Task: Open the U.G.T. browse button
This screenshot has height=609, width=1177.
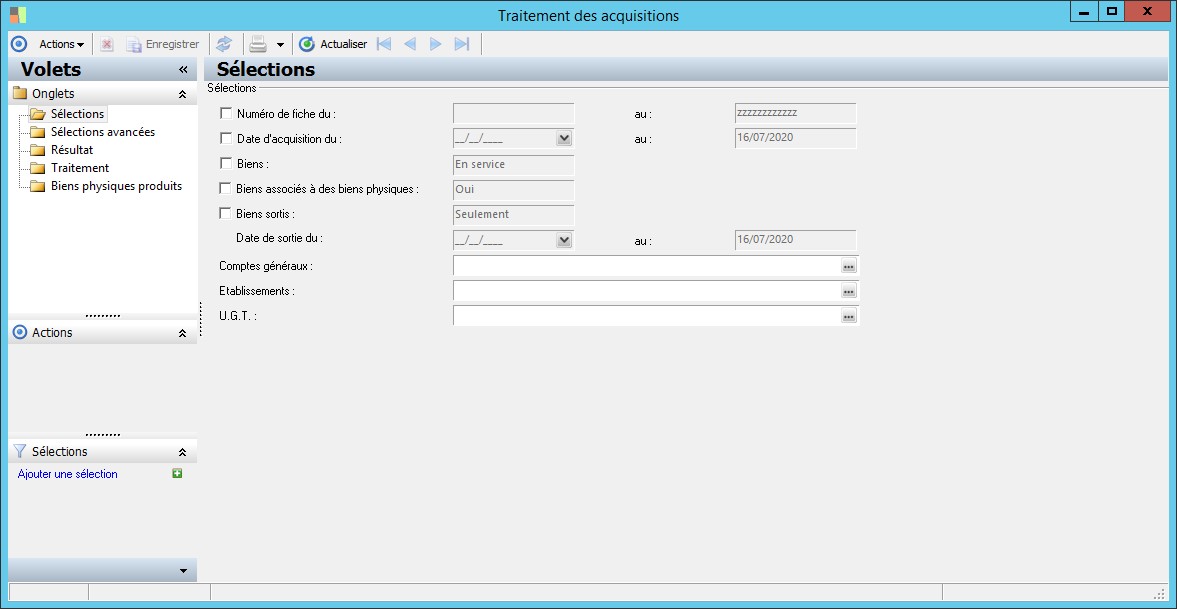Action: 849,317
